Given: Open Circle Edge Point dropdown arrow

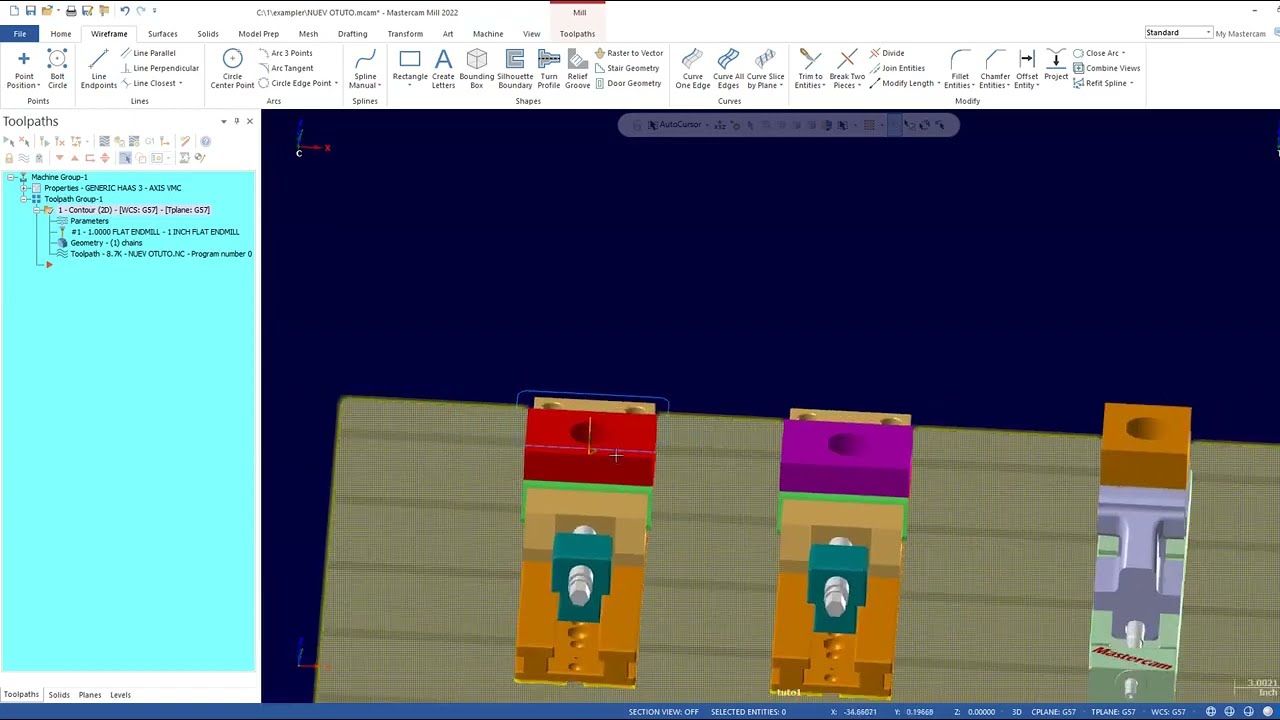Looking at the screenshot, I should tap(336, 83).
